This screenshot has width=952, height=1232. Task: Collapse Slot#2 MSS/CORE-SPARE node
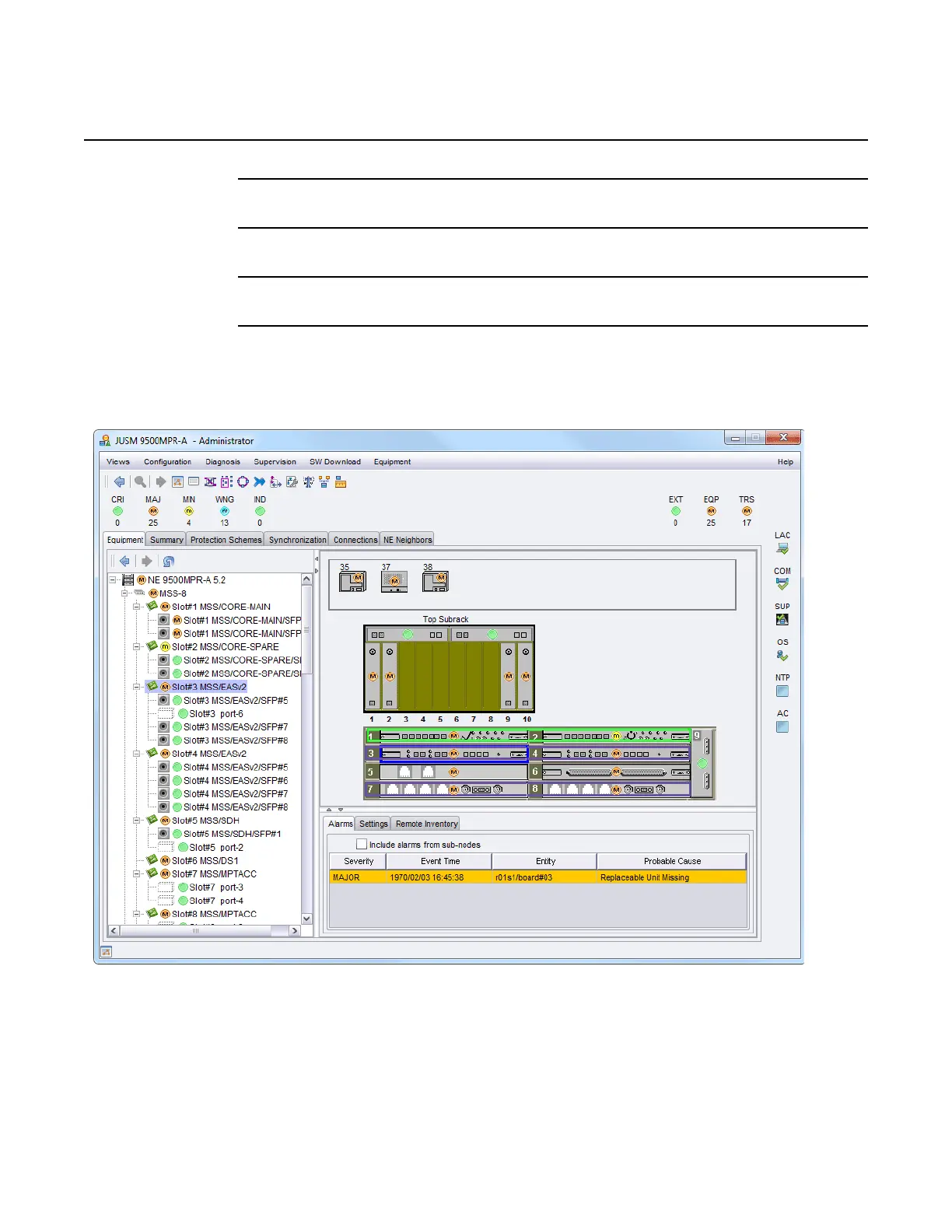[136, 646]
